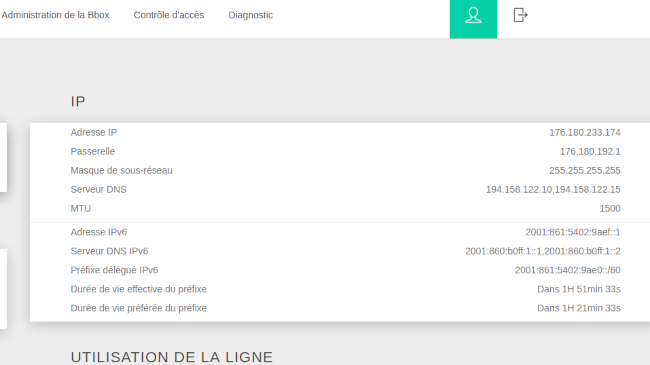Click the Préfixe délégué IPv6 value
This screenshot has width=650, height=365.
[568, 270]
